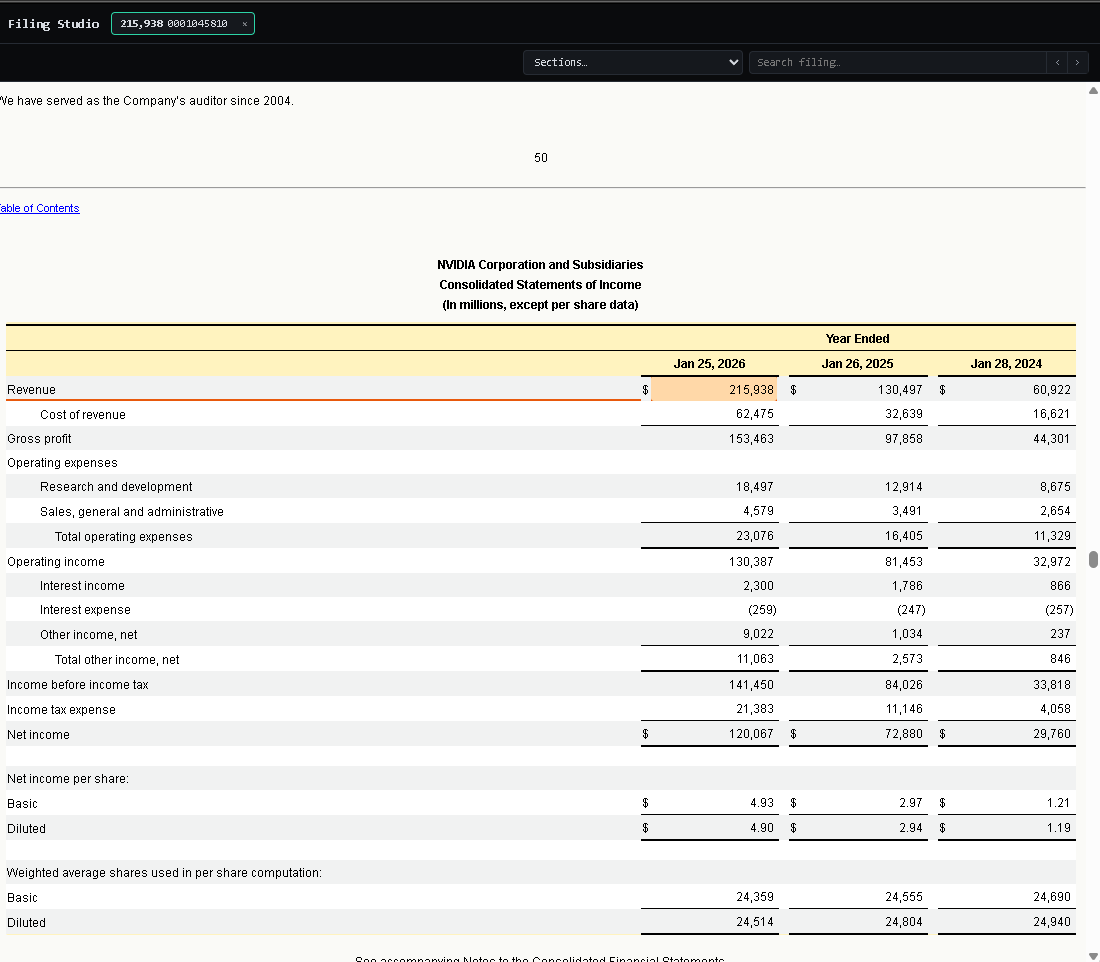Click Consolidated Statements of Income title
Viewport: 1100px width, 962px height.
tap(540, 285)
